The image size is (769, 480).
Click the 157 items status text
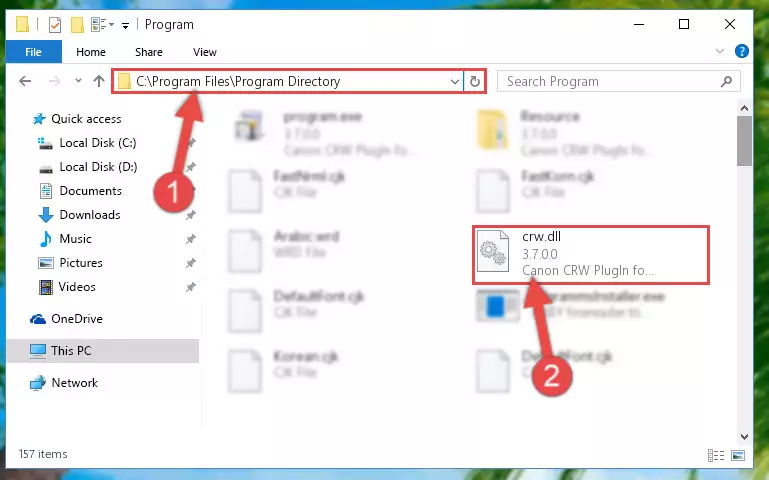pyautogui.click(x=43, y=454)
